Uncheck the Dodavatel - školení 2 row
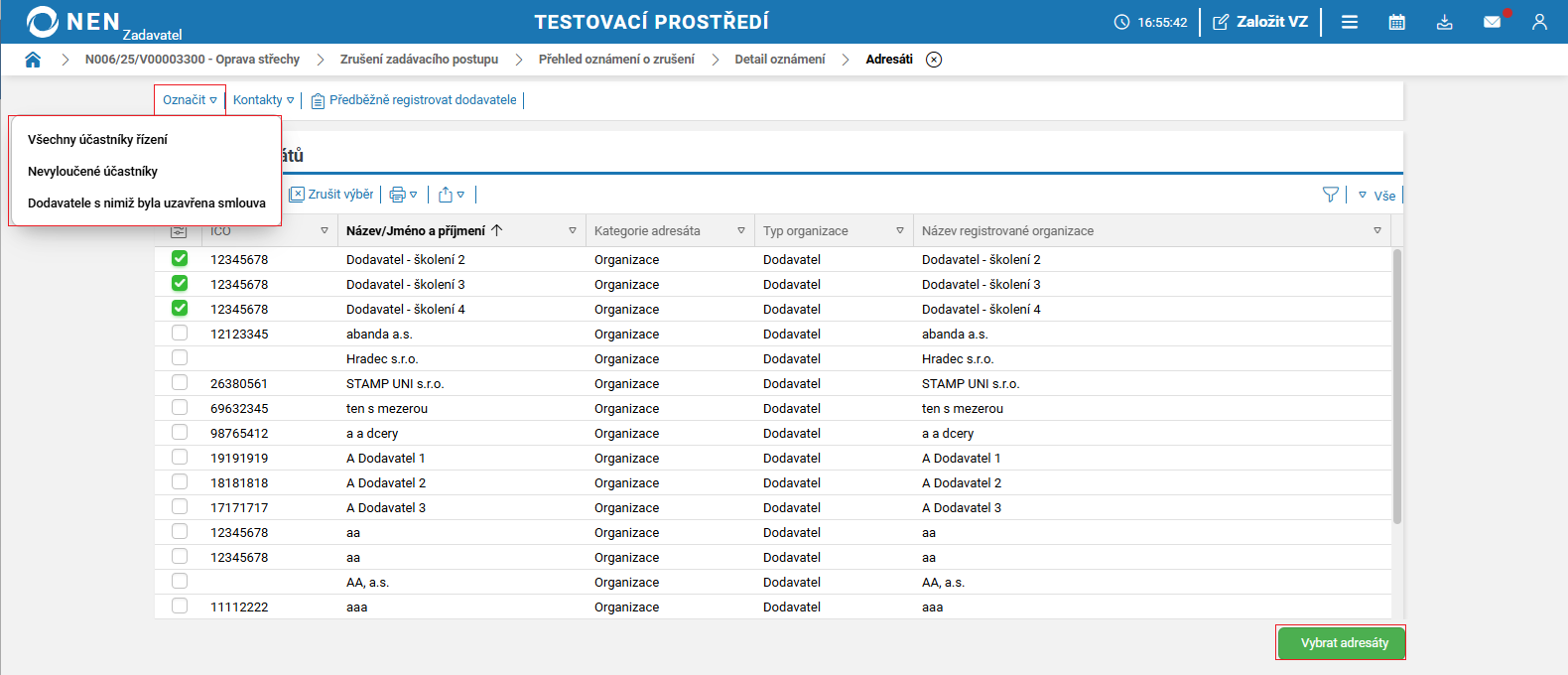1568x675 pixels. (180, 259)
